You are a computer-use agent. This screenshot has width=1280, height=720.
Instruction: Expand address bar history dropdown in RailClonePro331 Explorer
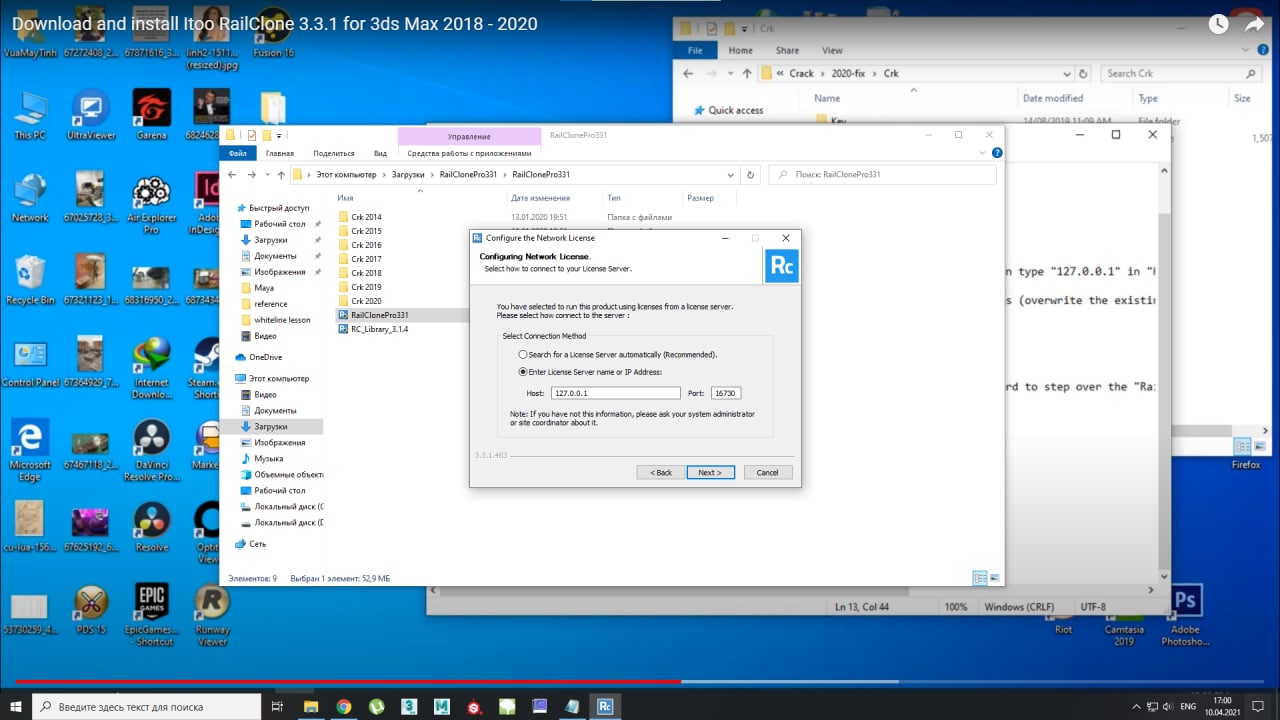732,174
